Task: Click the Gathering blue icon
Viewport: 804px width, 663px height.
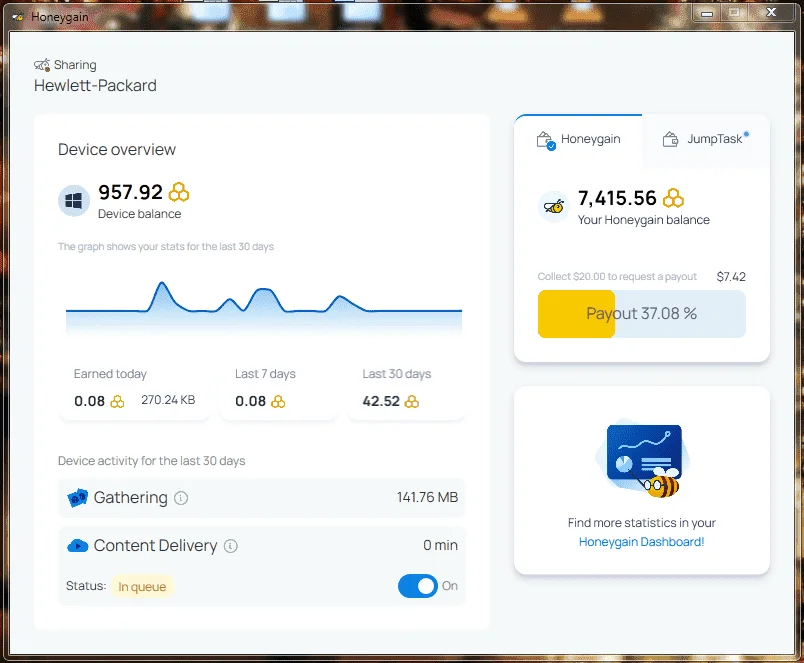Action: (77, 498)
